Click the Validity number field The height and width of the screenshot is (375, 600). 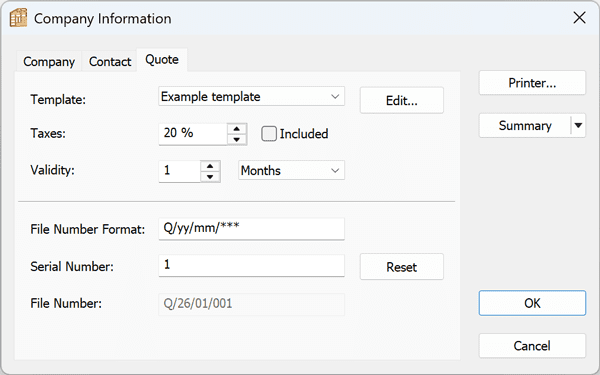(179, 171)
